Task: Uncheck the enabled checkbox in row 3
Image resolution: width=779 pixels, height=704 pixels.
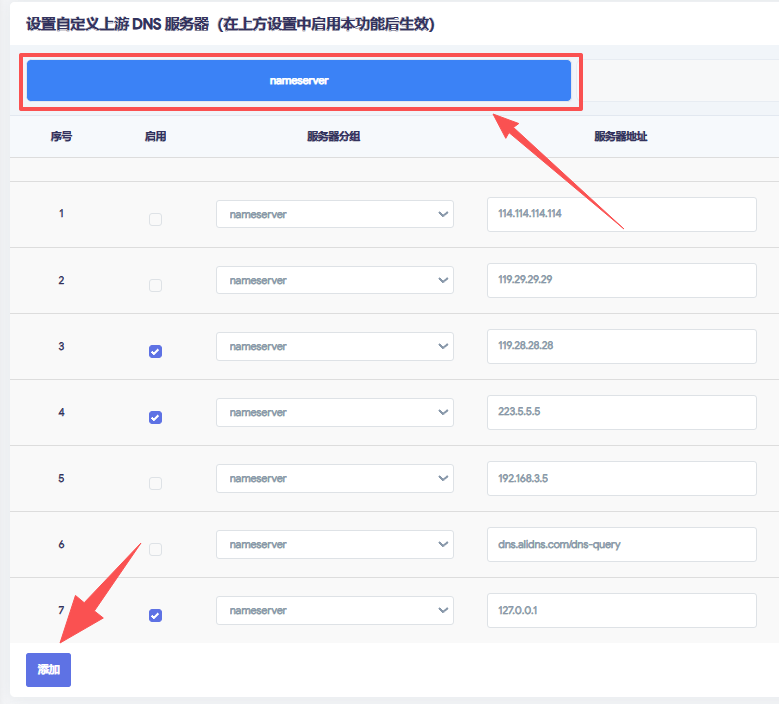Action: 155,351
